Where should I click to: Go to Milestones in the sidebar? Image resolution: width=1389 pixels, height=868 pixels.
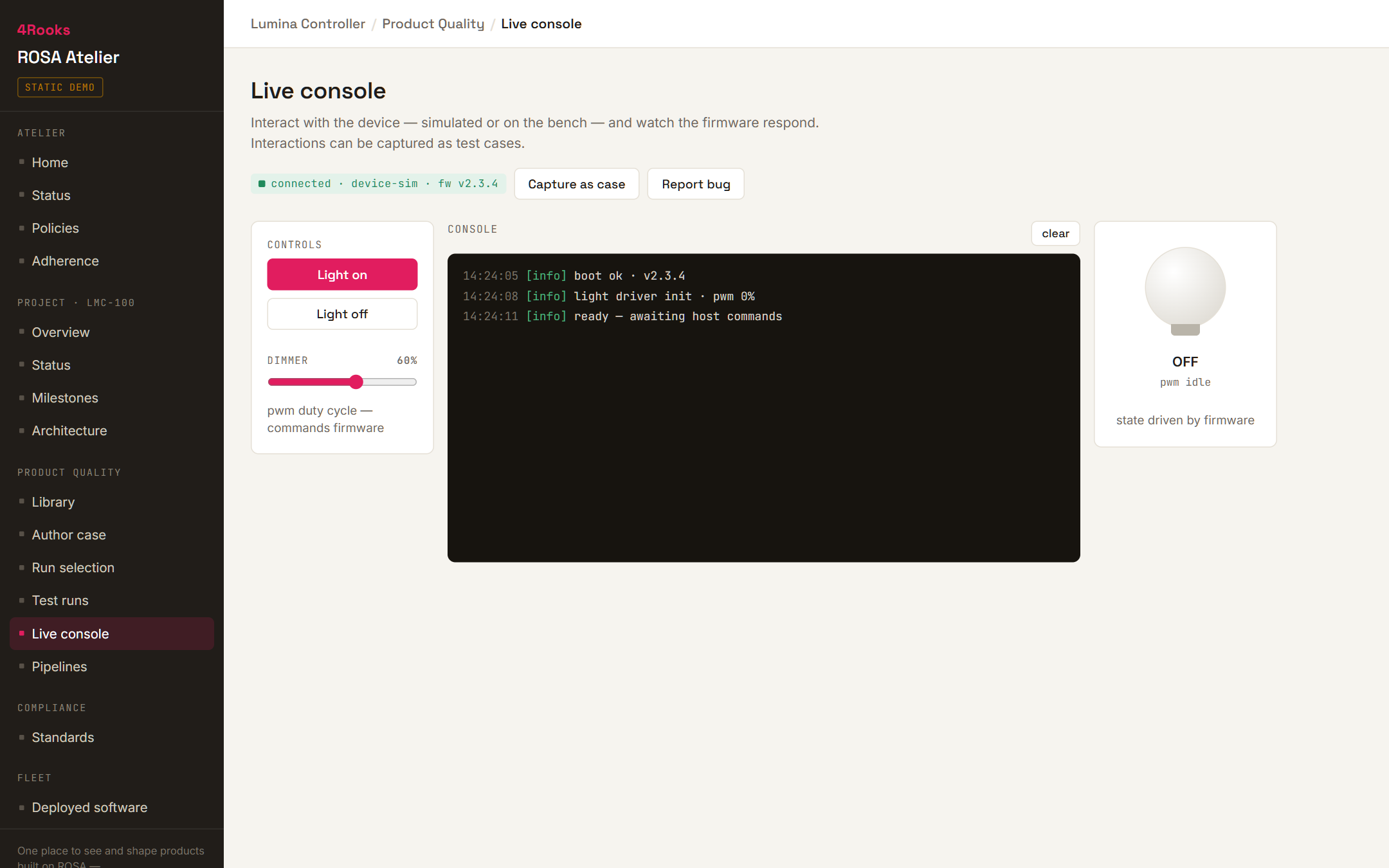[112, 398]
